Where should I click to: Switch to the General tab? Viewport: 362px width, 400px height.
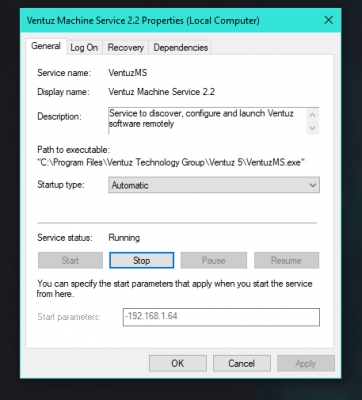[x=46, y=46]
